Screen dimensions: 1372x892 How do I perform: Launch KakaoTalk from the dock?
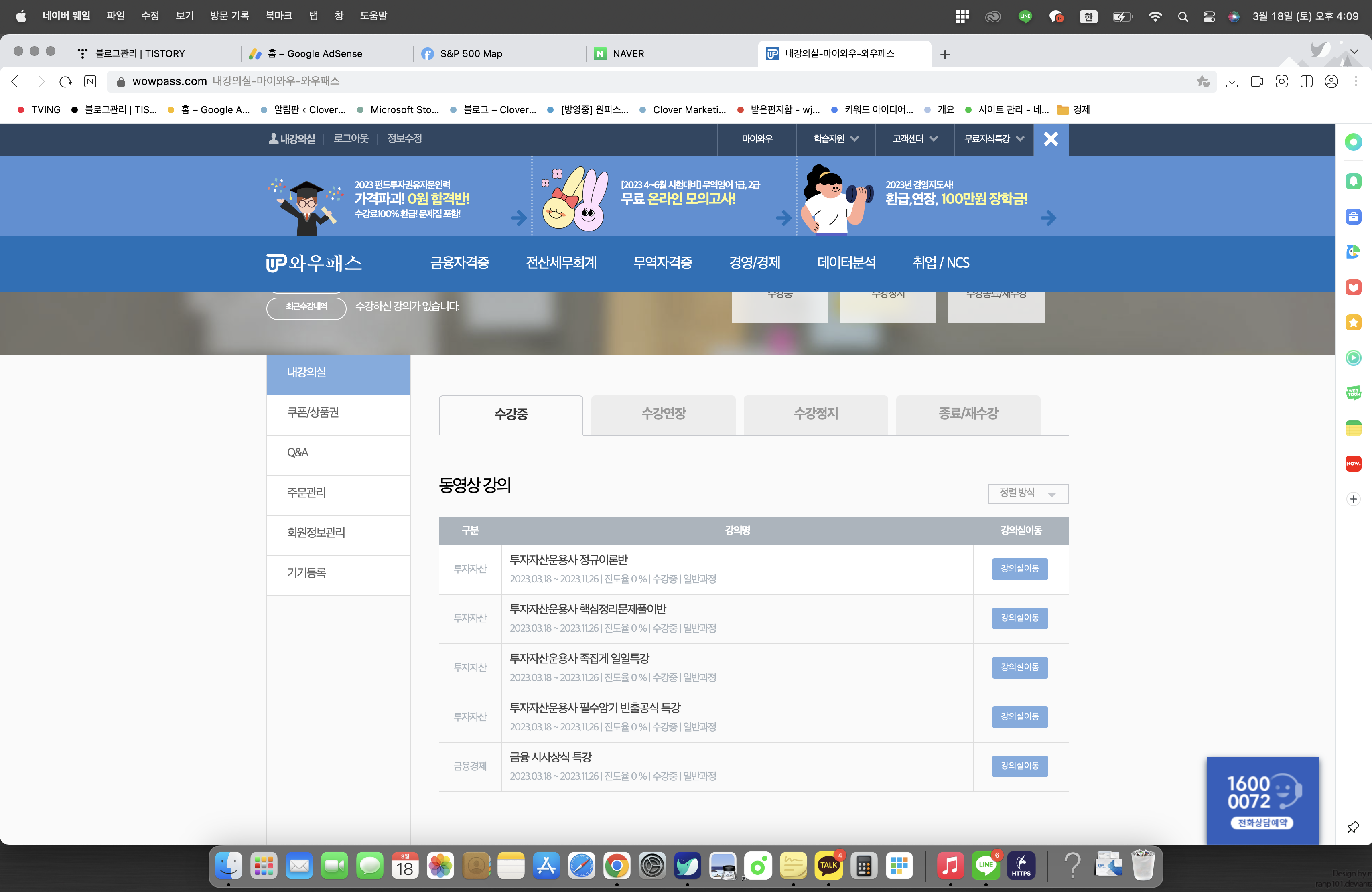click(828, 866)
